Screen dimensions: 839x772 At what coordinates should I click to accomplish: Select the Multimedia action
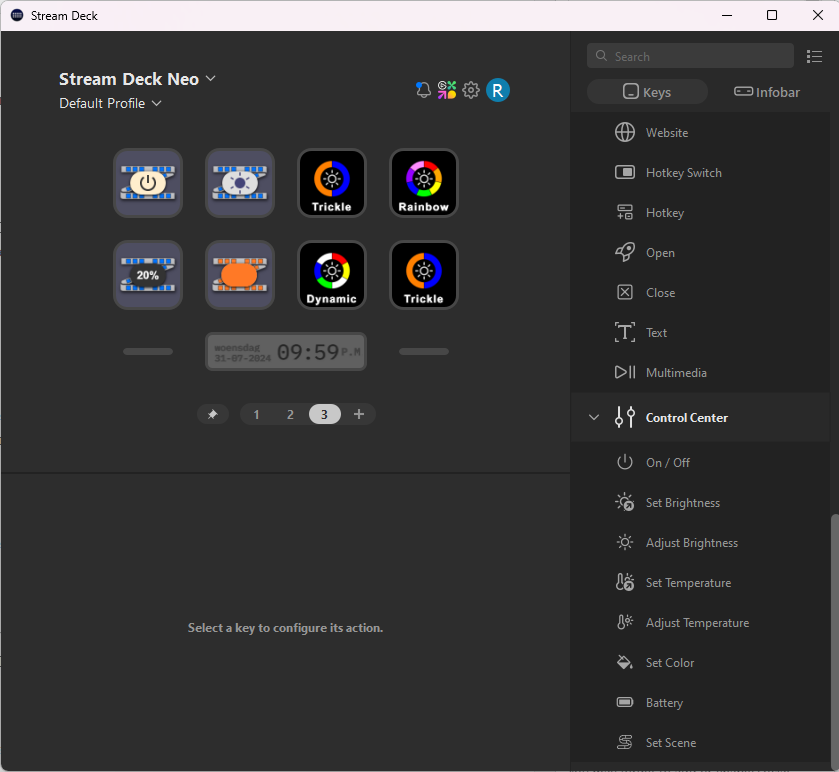click(700, 373)
